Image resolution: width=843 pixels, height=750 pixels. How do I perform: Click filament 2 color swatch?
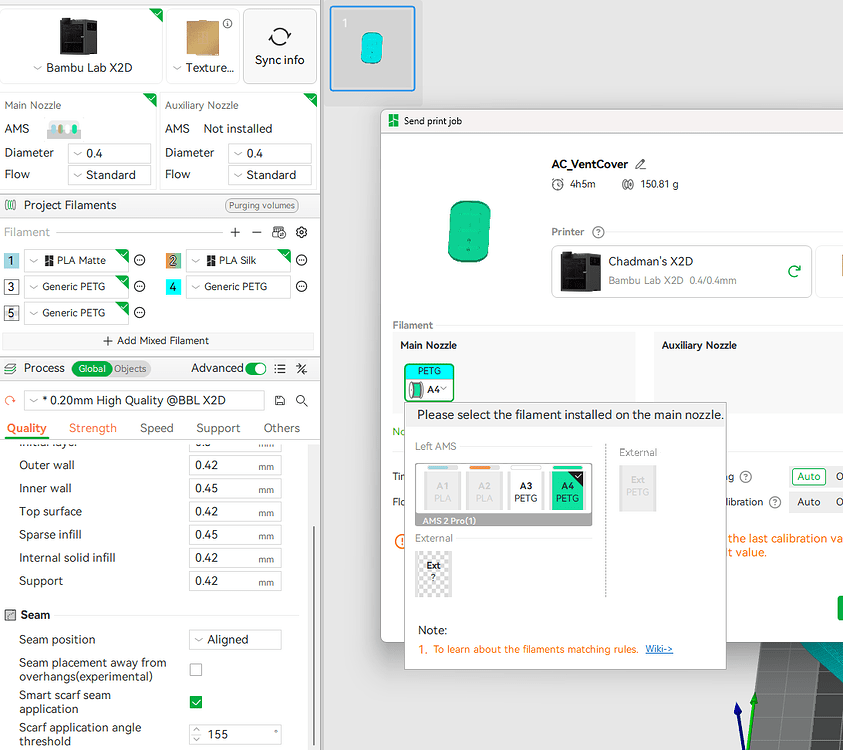coord(173,261)
